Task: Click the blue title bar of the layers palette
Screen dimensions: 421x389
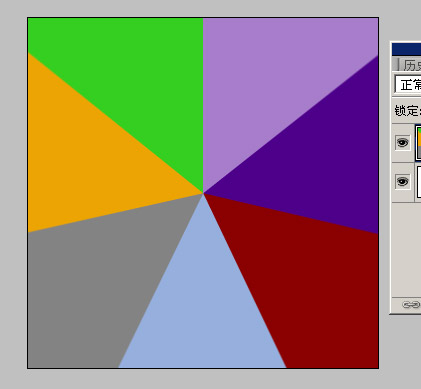Action: tap(406, 49)
